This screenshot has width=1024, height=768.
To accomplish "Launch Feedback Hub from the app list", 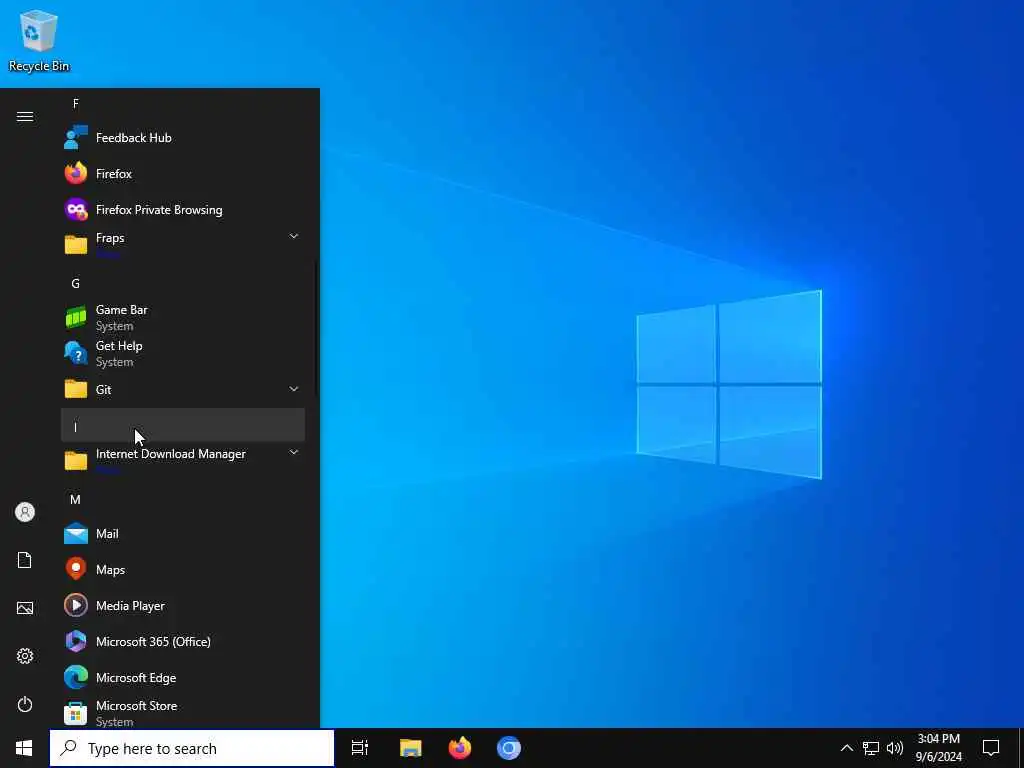I will pos(183,138).
